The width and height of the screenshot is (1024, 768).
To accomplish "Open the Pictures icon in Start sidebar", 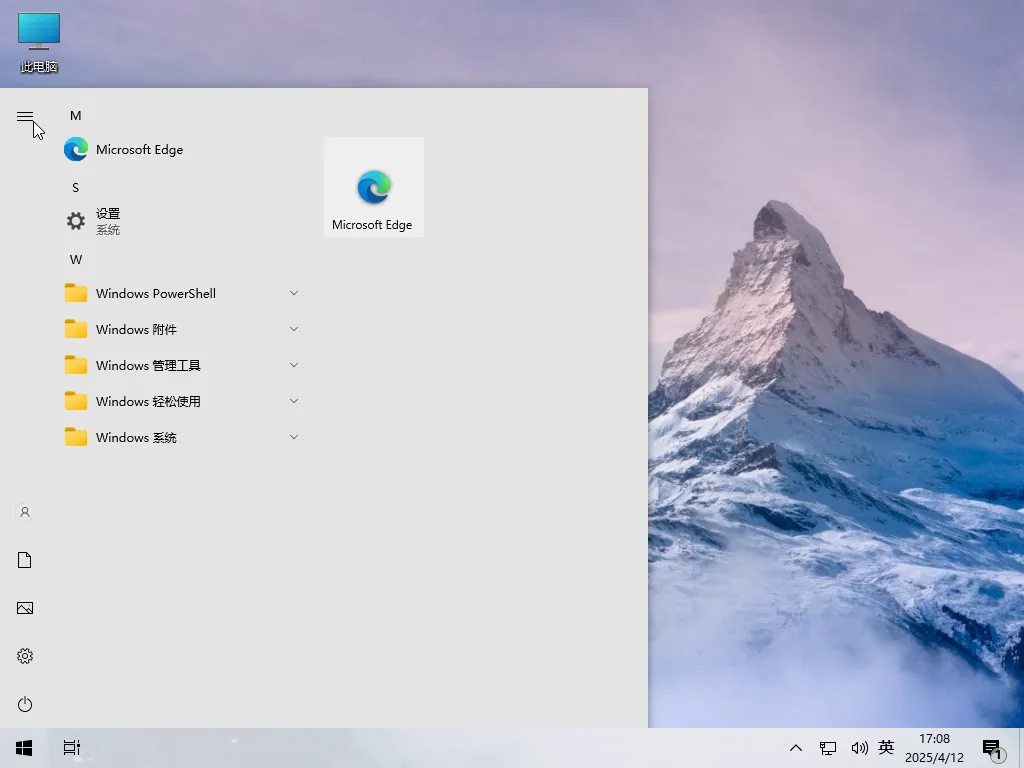I will coord(24,608).
